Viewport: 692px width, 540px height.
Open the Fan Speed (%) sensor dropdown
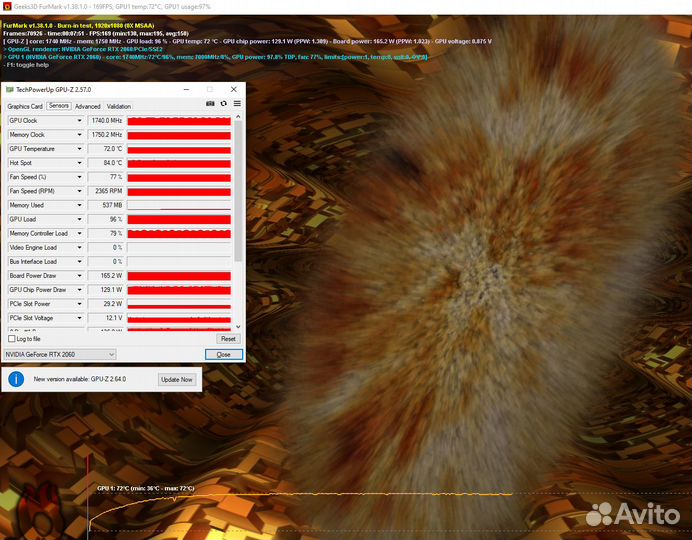tap(79, 177)
